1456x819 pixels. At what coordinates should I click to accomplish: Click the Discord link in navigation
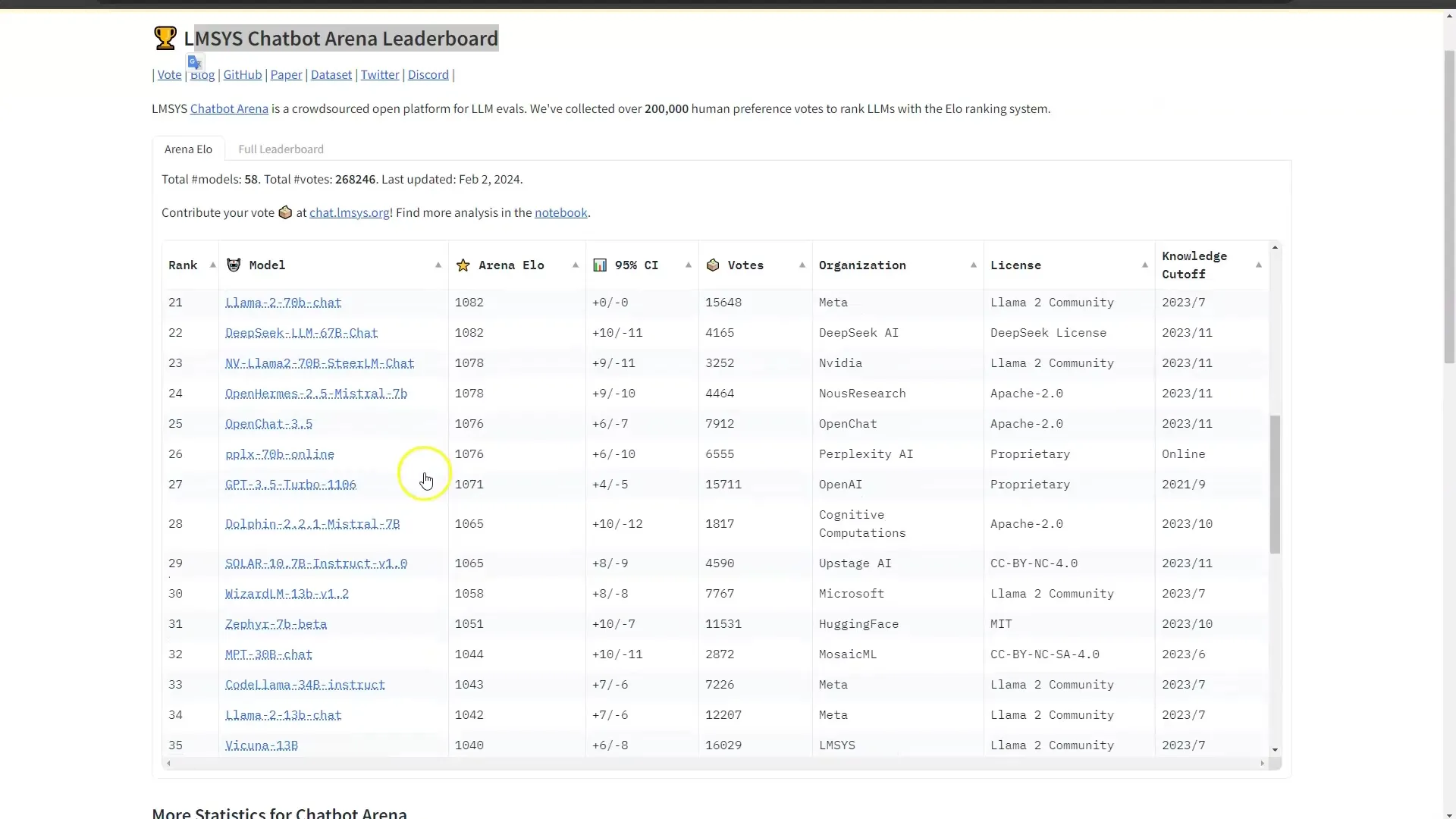pos(428,74)
